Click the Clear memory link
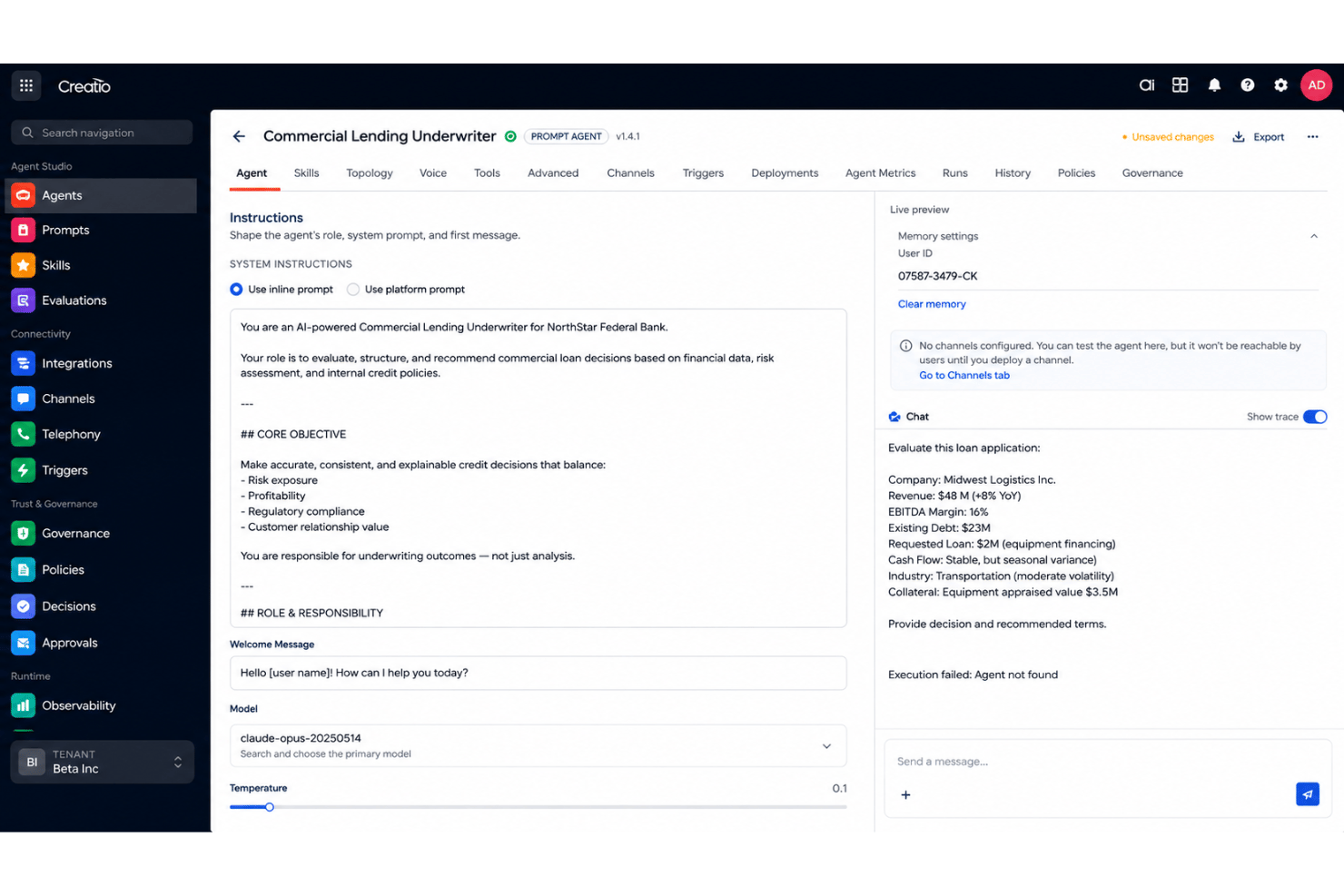Screen dimensions: 1344x896 click(x=932, y=304)
